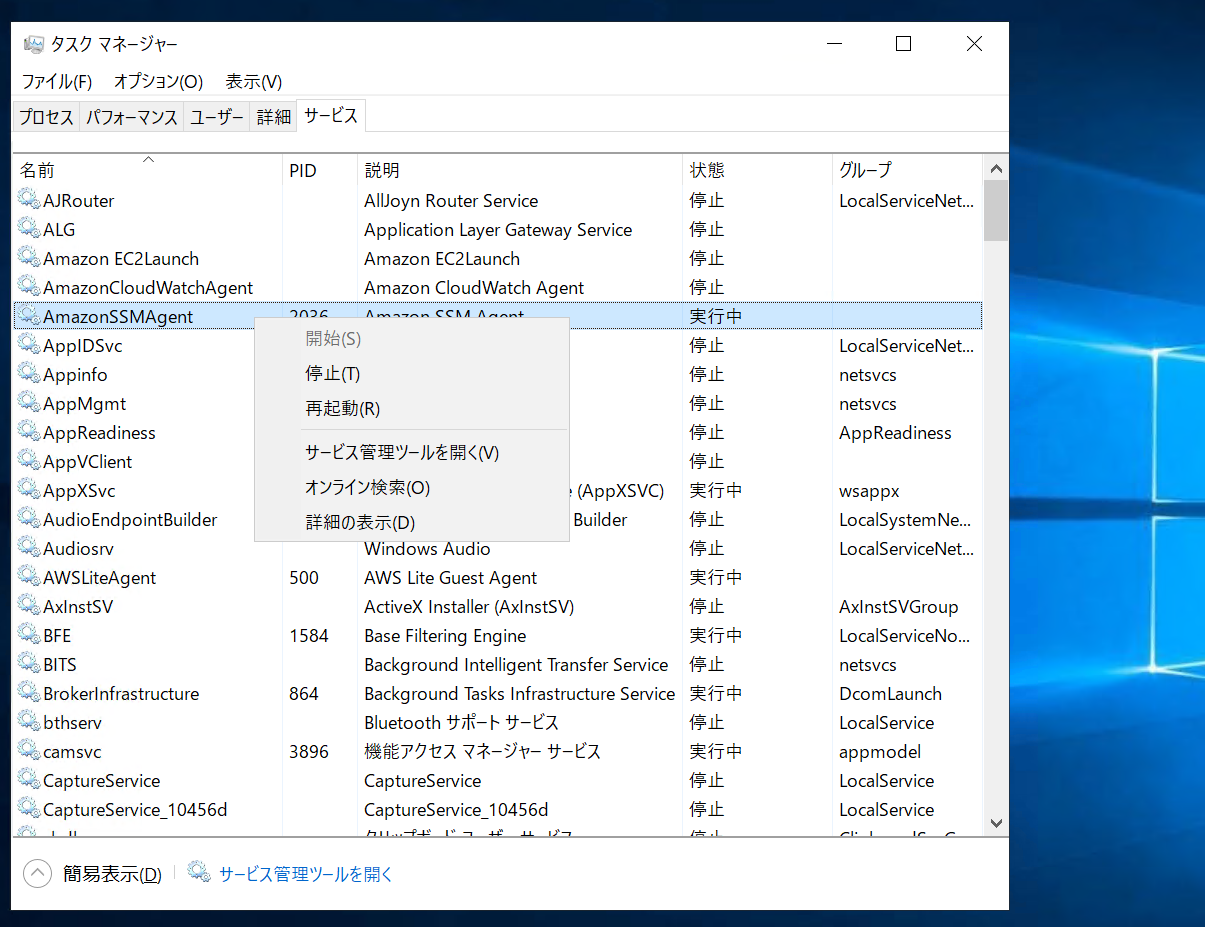Click the wsappx group cell
This screenshot has width=1205, height=927.
[869, 490]
